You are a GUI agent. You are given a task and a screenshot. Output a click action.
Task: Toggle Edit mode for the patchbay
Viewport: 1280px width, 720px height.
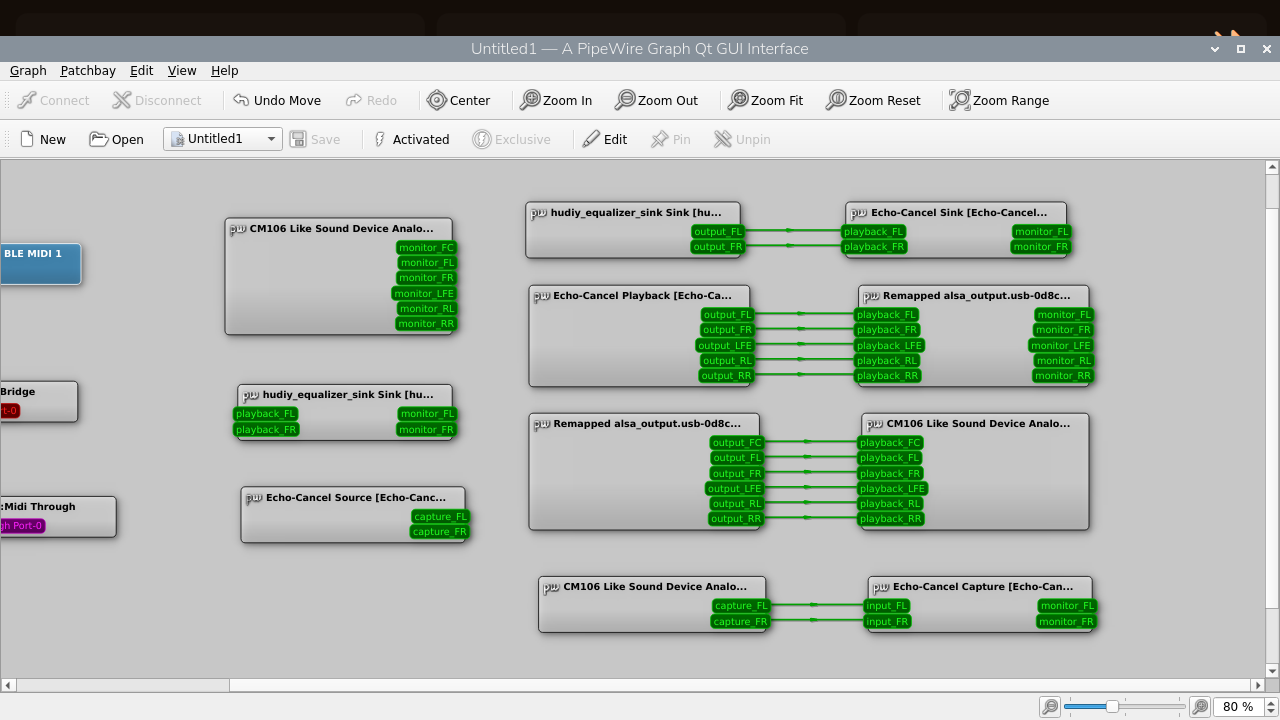pos(604,139)
